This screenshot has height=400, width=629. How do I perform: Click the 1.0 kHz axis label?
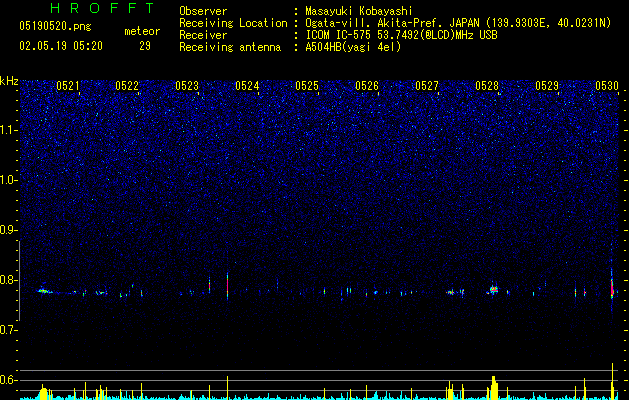point(8,180)
